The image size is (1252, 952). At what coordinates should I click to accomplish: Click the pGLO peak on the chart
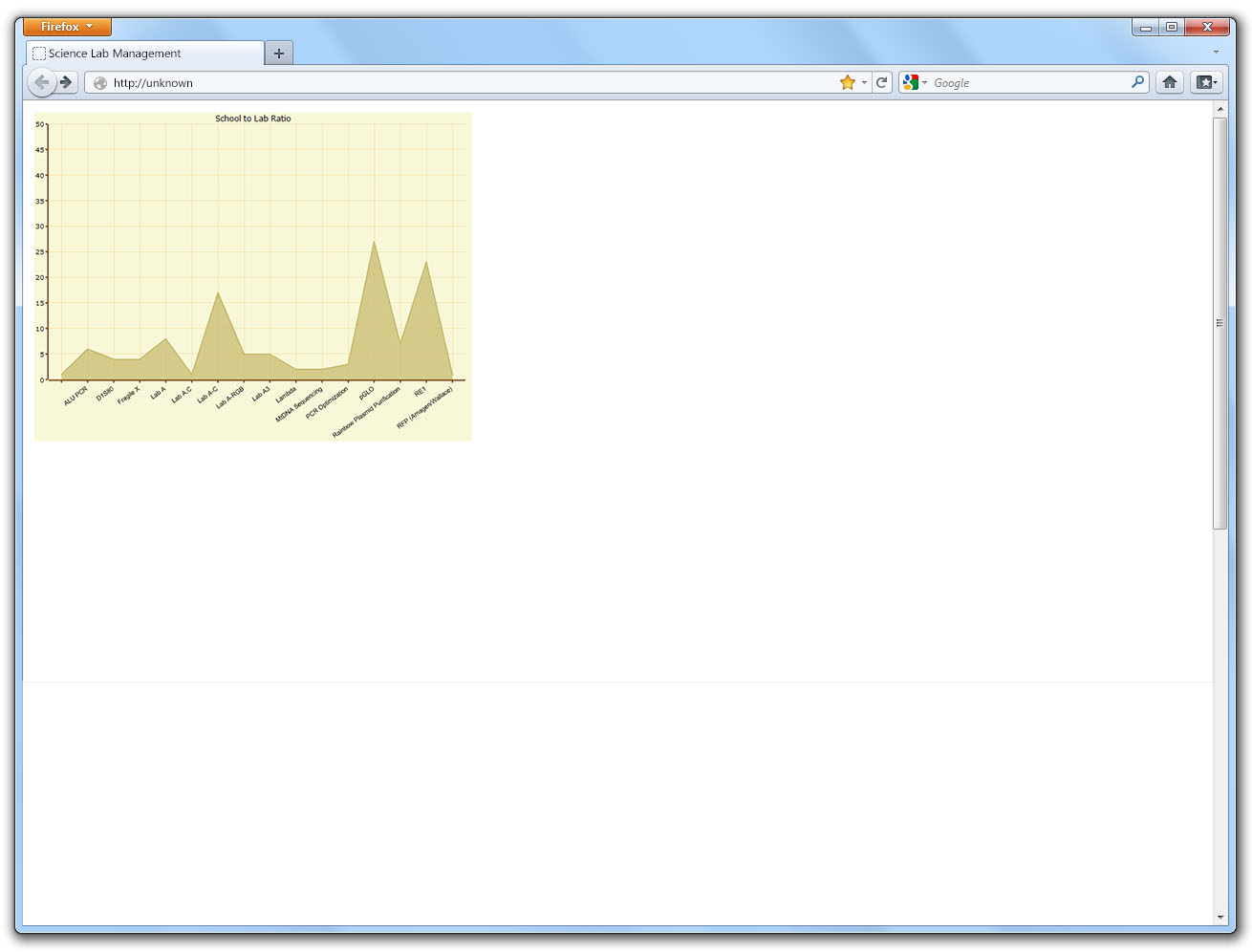click(x=374, y=243)
